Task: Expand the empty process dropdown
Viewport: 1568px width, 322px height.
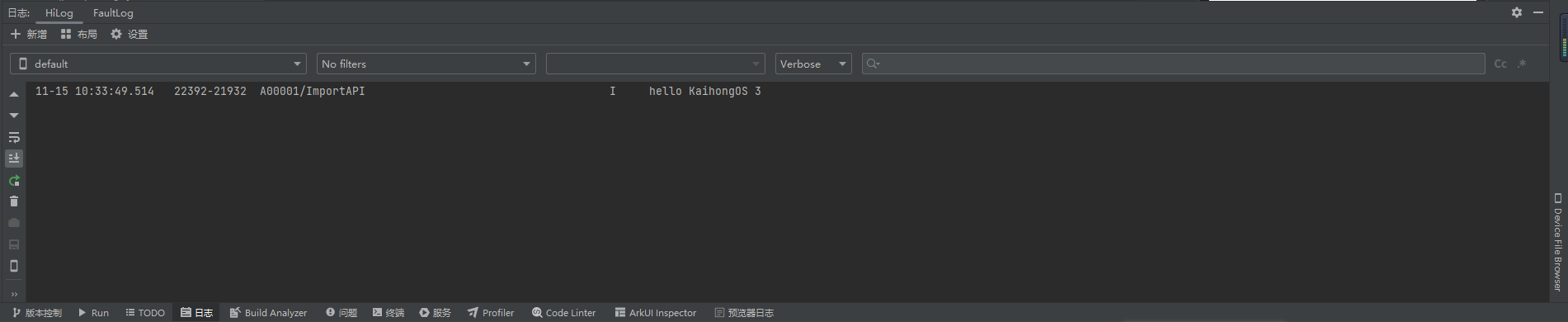Action: 656,64
